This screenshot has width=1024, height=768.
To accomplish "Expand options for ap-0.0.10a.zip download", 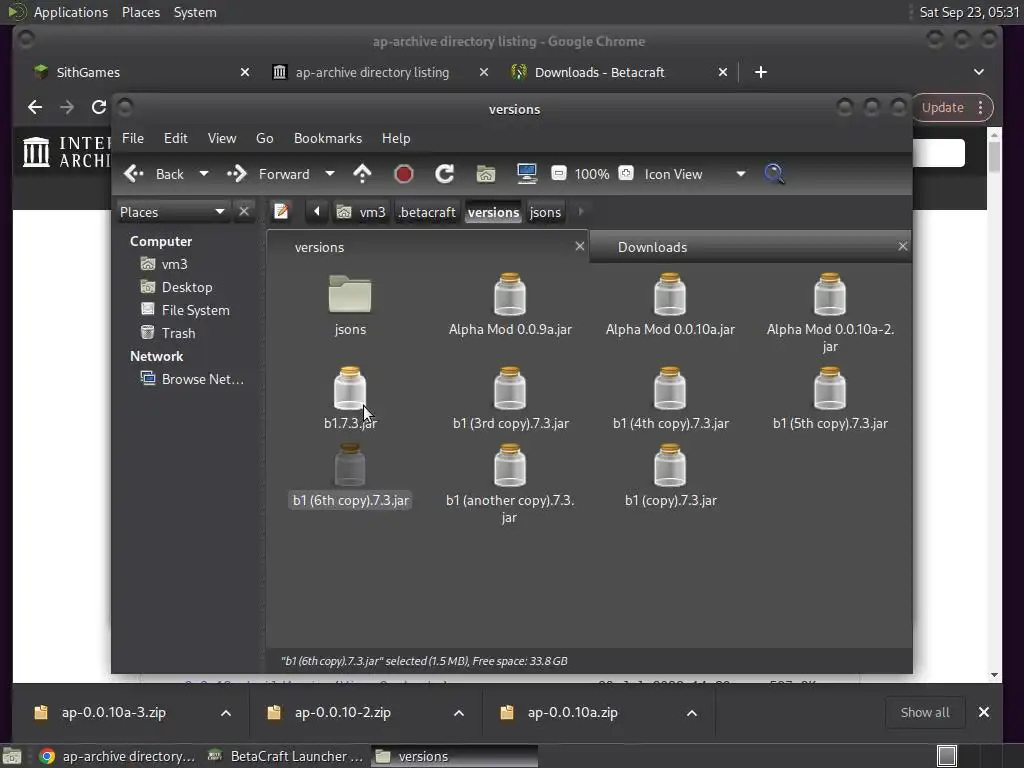I will (692, 712).
